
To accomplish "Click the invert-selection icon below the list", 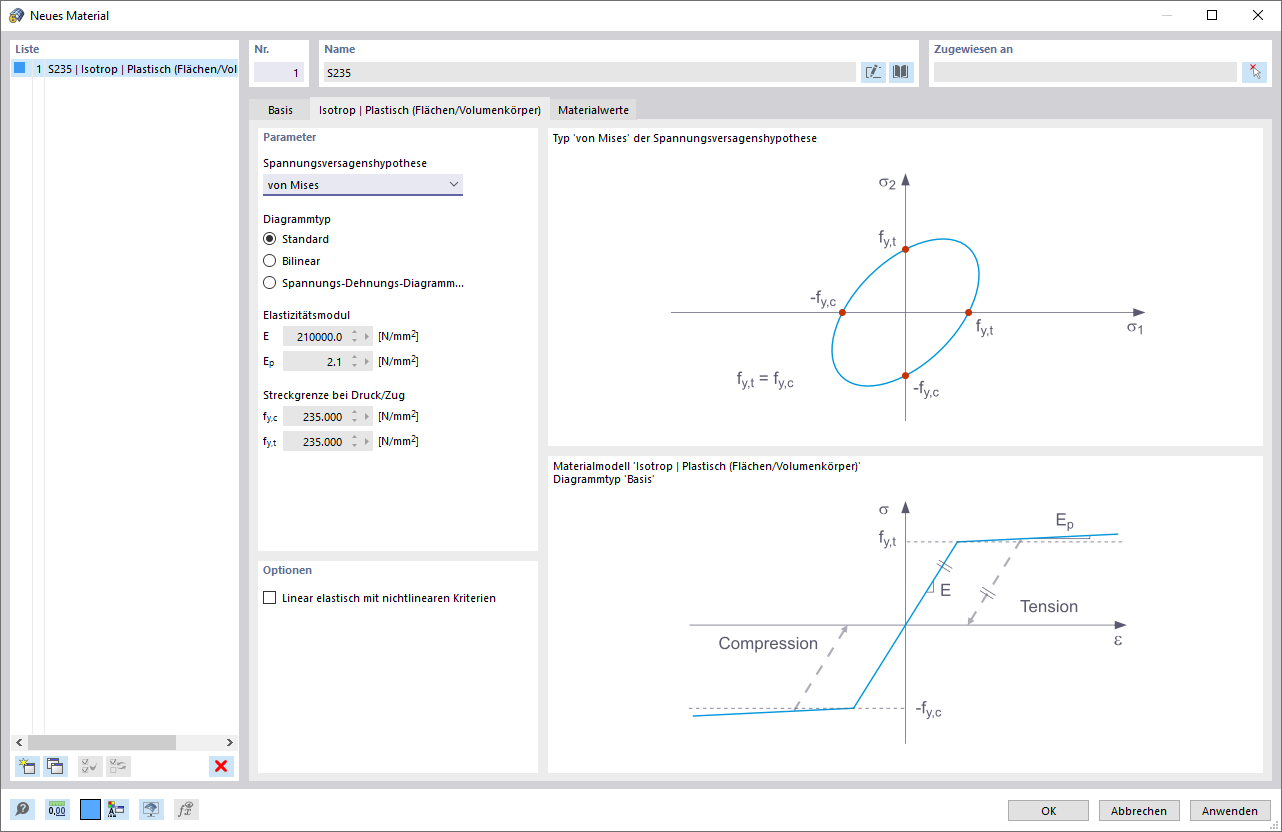I will [x=118, y=767].
